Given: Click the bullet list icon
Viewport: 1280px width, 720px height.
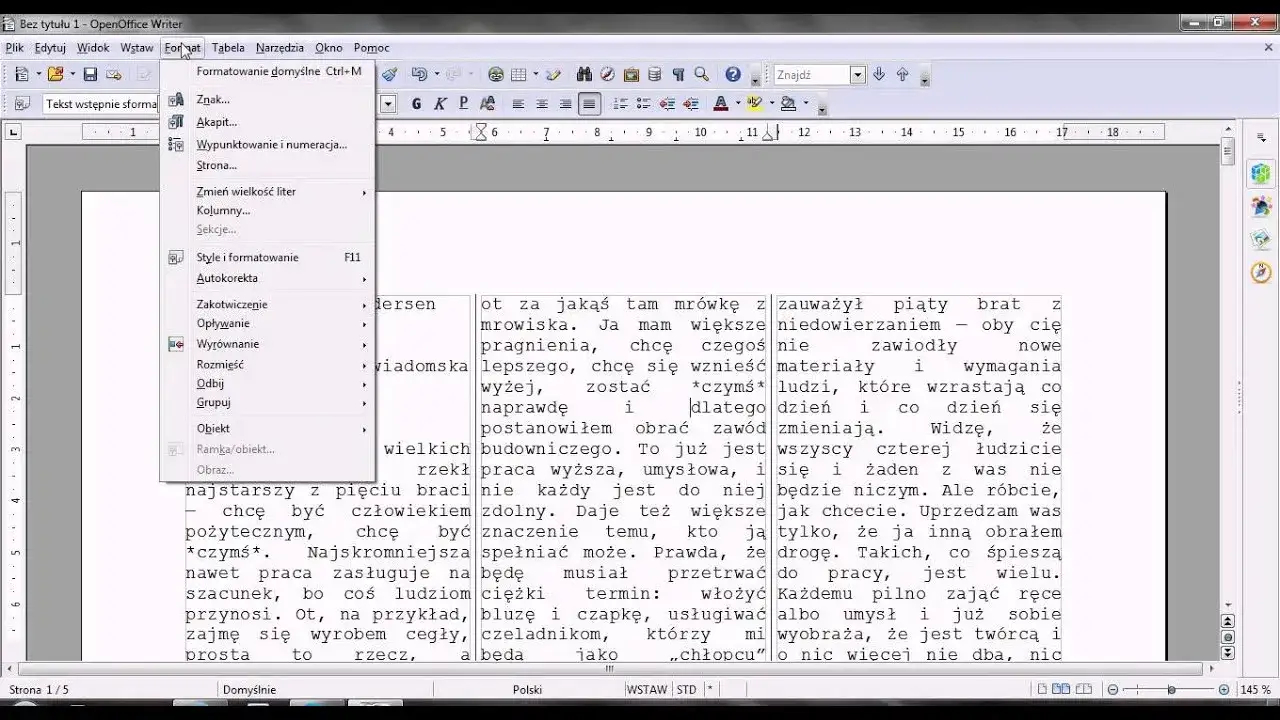Looking at the screenshot, I should tap(643, 103).
